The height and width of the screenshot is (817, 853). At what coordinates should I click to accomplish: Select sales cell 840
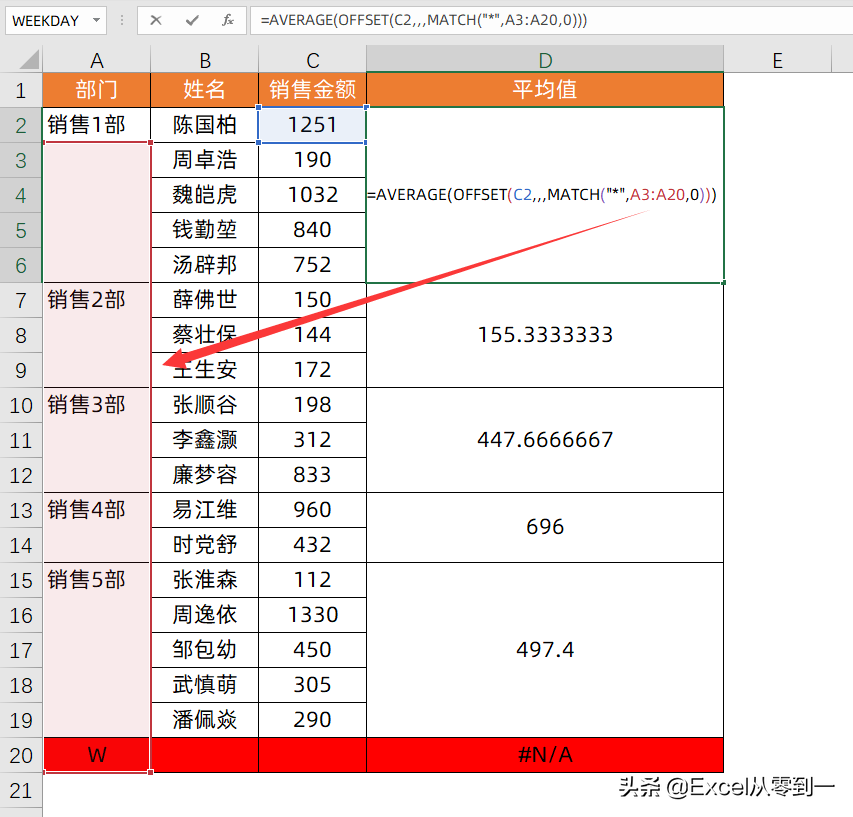tap(313, 230)
